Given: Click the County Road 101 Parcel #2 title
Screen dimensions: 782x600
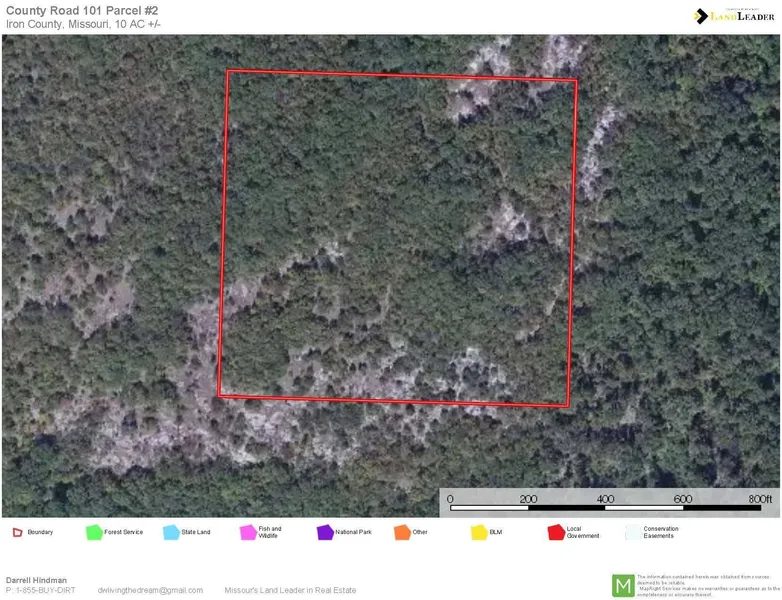Looking at the screenshot, I should pos(82,10).
